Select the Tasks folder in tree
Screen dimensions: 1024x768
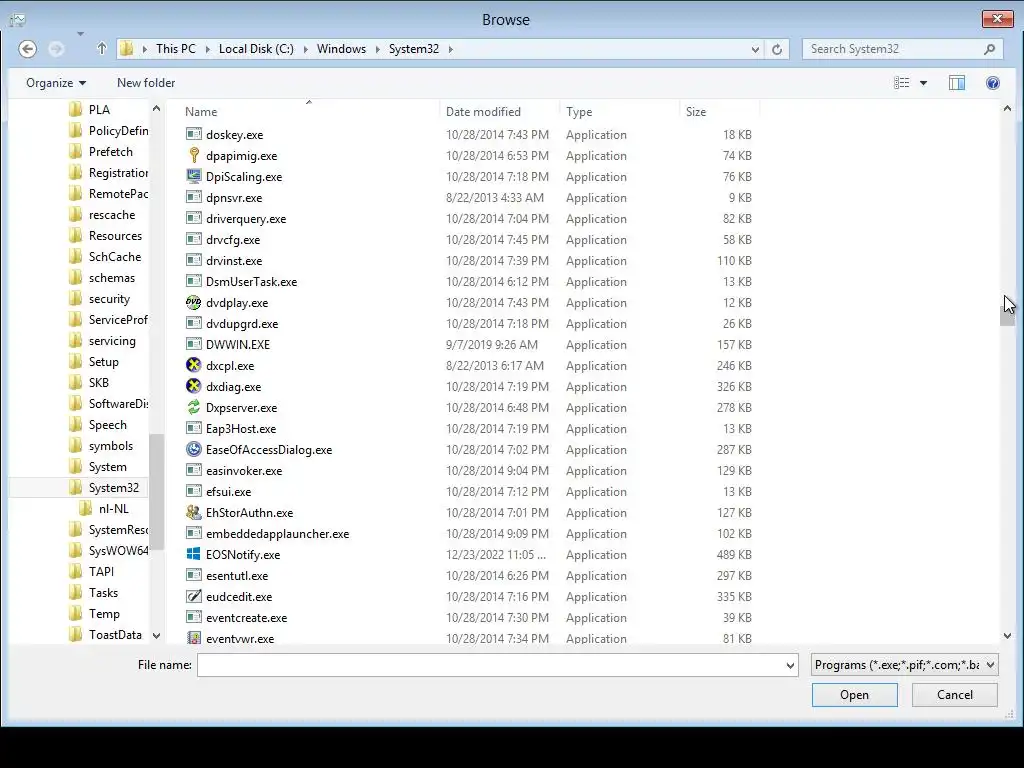click(x=103, y=592)
